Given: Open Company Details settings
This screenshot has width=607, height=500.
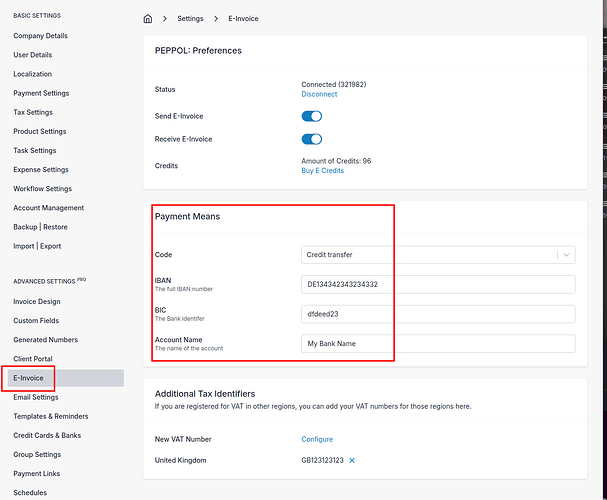Looking at the screenshot, I should click(x=40, y=36).
